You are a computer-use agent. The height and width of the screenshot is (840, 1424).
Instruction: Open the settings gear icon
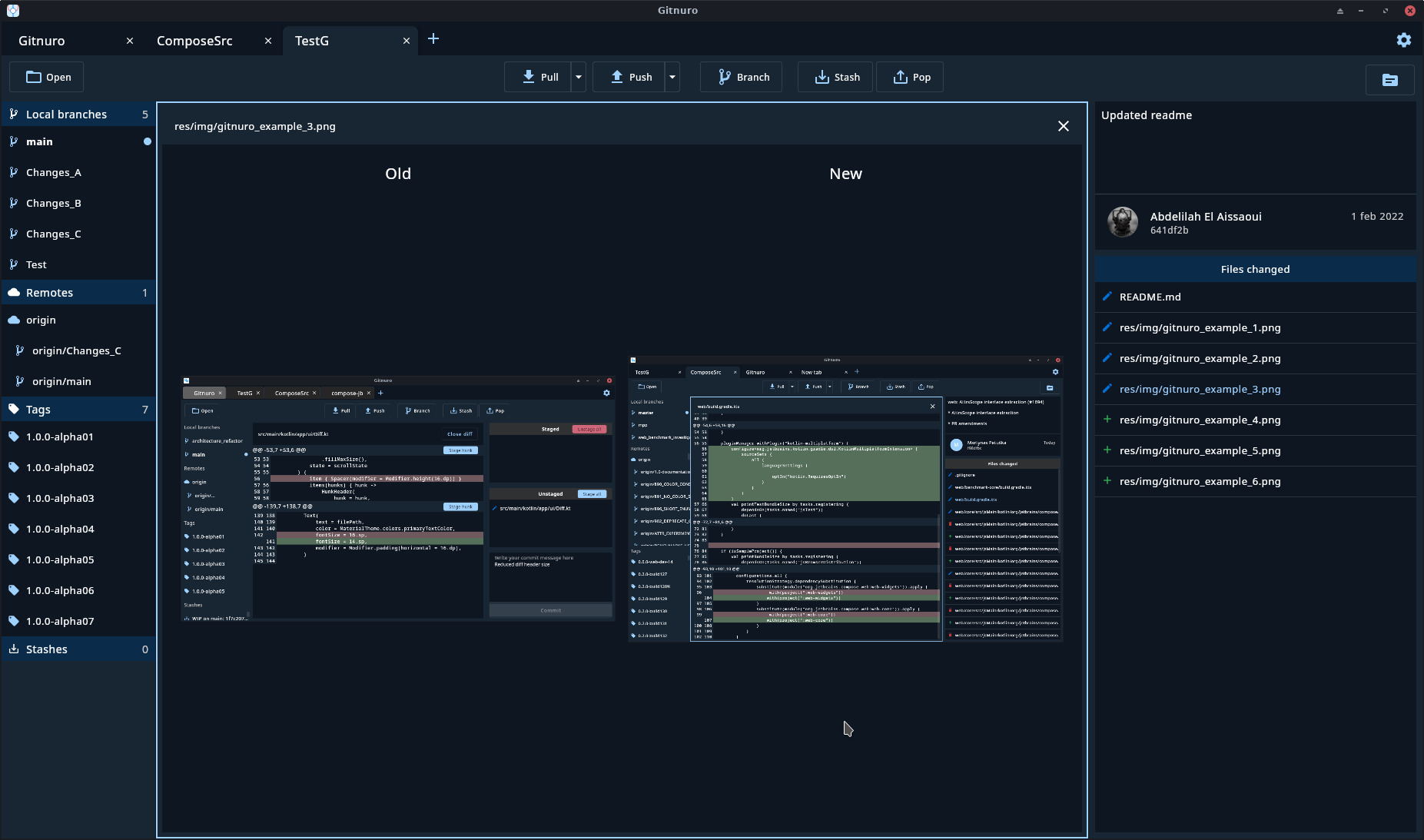tap(1403, 40)
